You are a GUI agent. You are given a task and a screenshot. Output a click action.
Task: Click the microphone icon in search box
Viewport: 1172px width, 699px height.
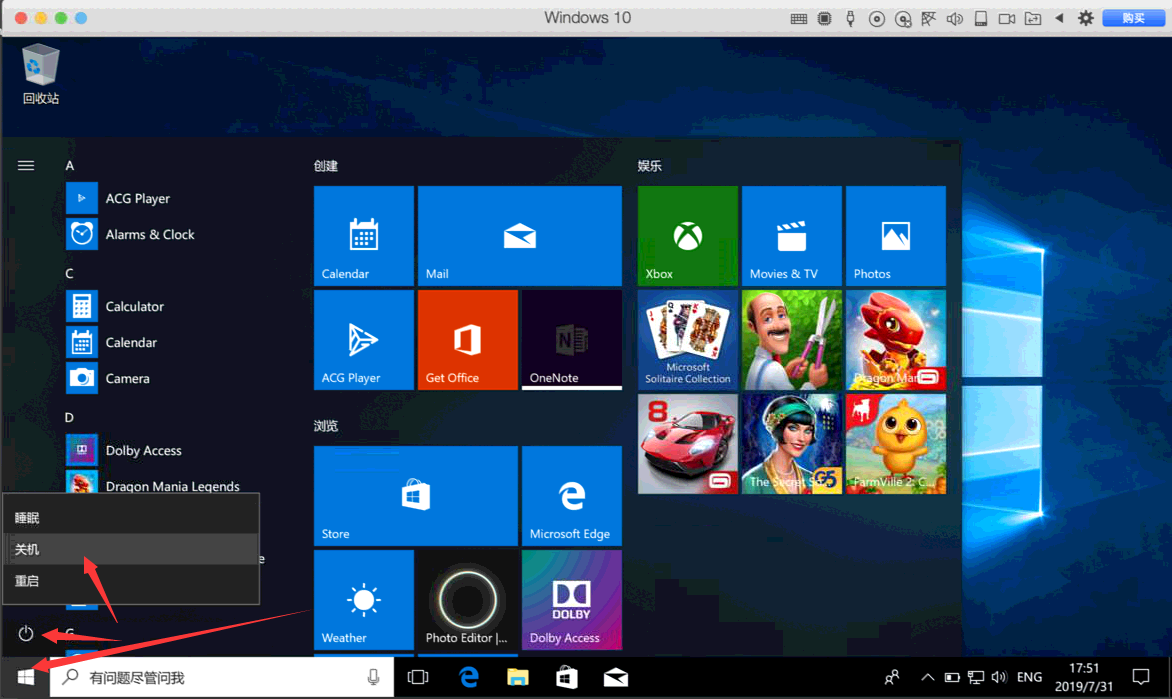[x=373, y=677]
